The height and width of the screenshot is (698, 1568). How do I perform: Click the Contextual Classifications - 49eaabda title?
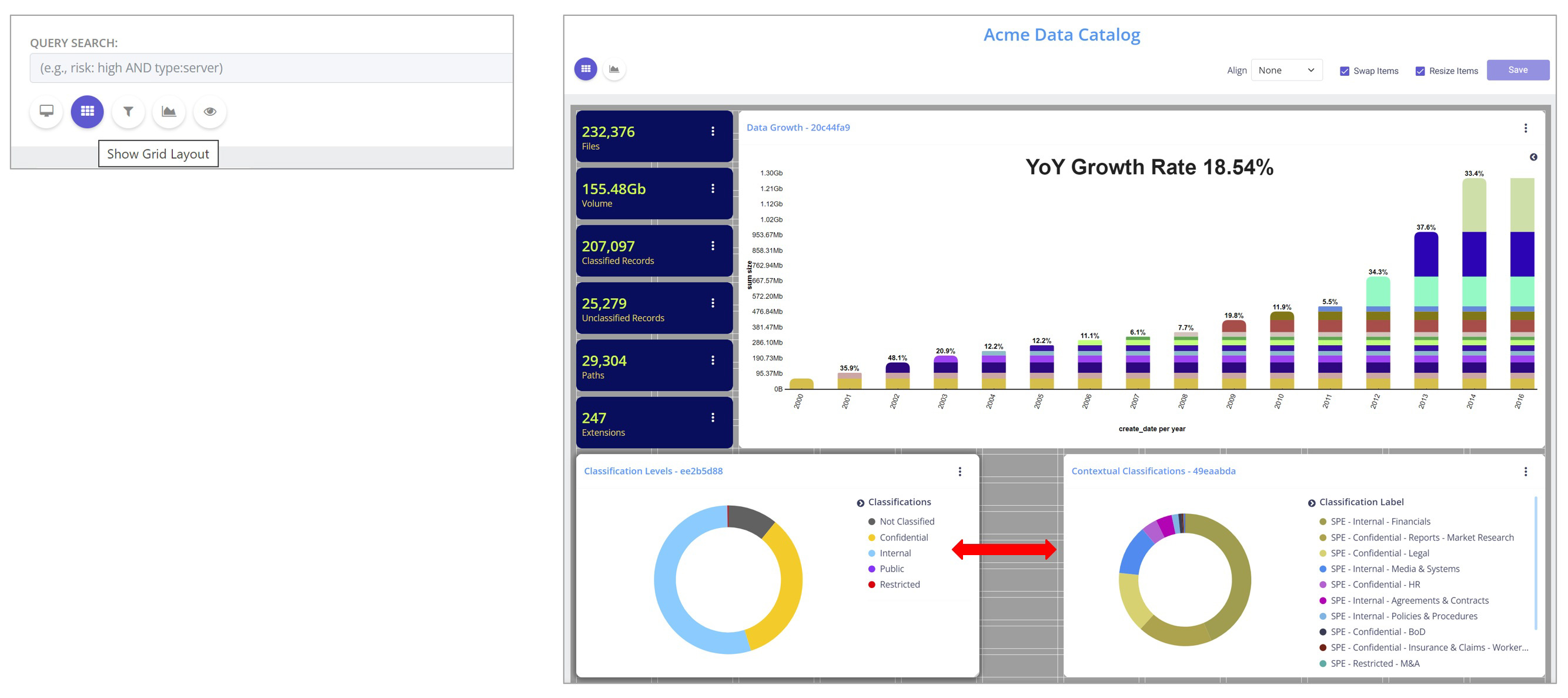click(1153, 472)
